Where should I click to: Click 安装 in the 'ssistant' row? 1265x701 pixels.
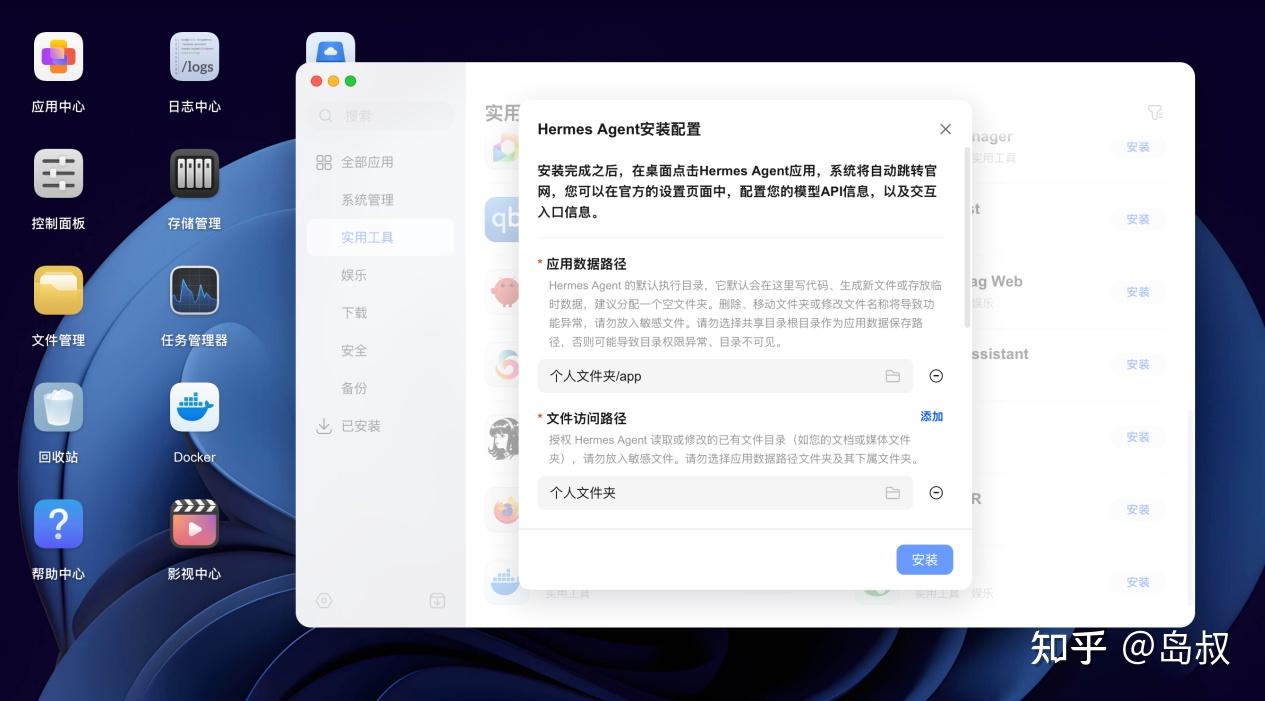click(1138, 364)
